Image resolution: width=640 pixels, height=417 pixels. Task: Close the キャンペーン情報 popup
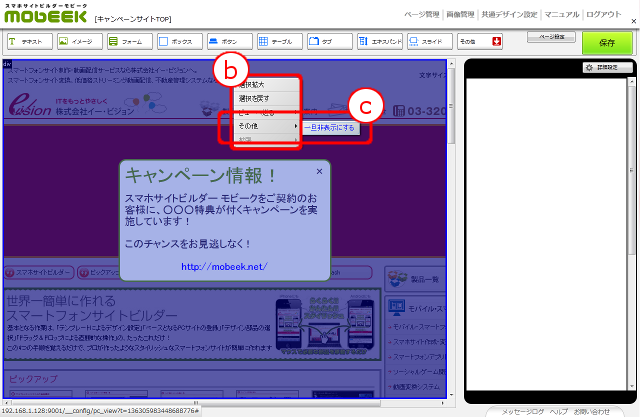319,171
